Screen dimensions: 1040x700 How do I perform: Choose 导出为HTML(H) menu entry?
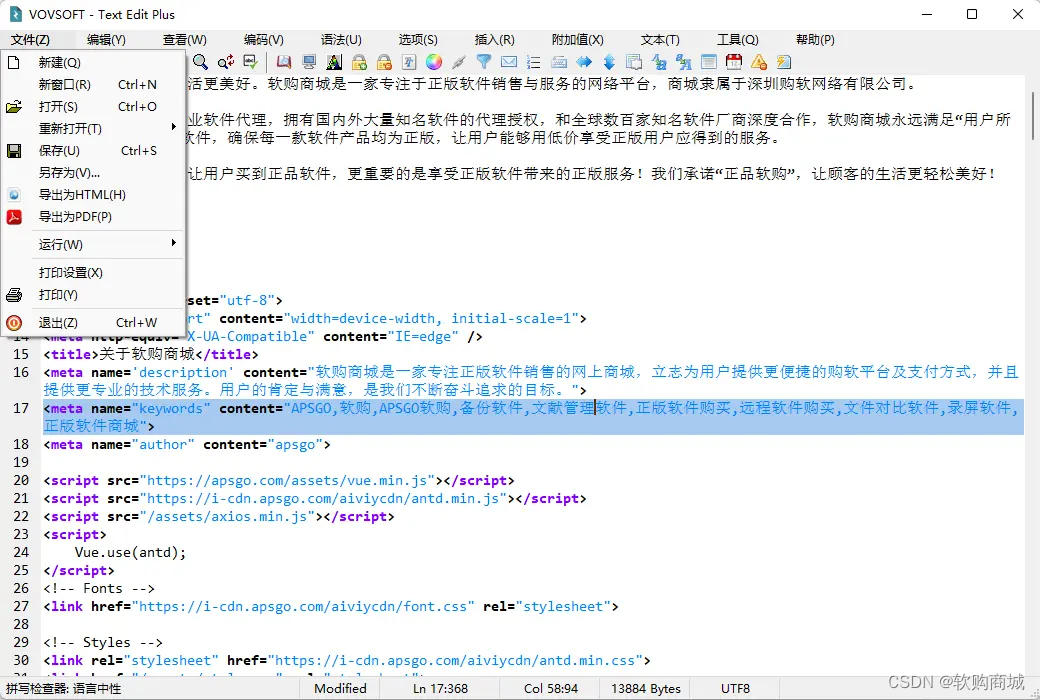(x=93, y=194)
